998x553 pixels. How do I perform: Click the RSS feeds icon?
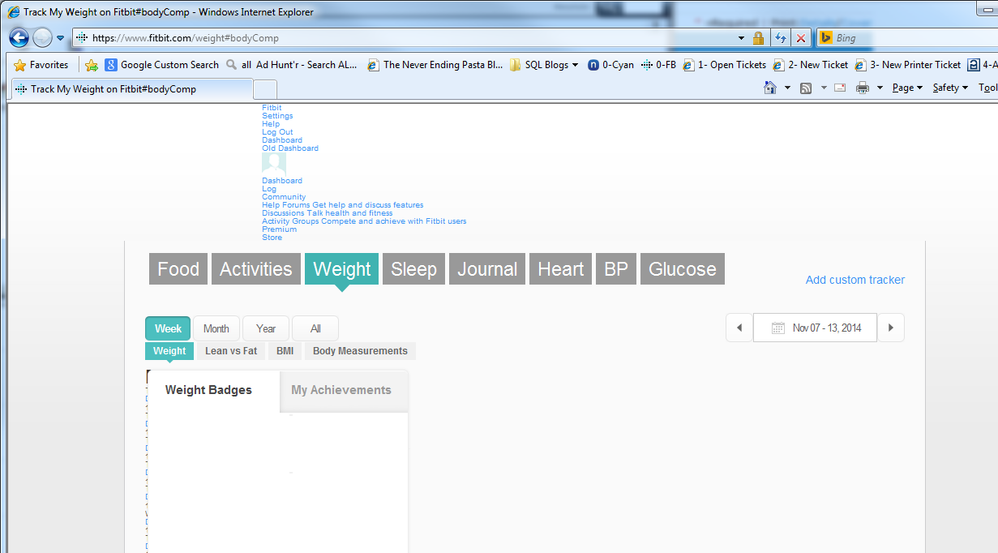[x=806, y=88]
